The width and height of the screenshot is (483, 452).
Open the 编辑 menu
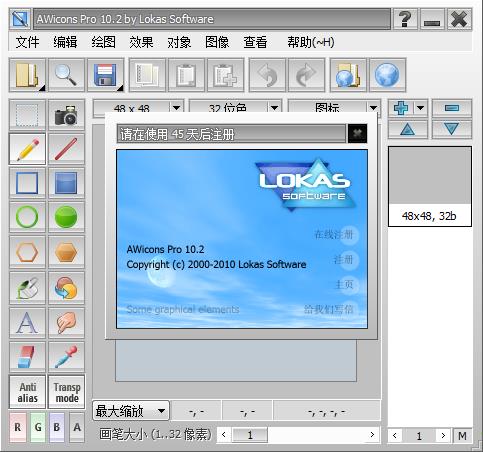(x=65, y=42)
